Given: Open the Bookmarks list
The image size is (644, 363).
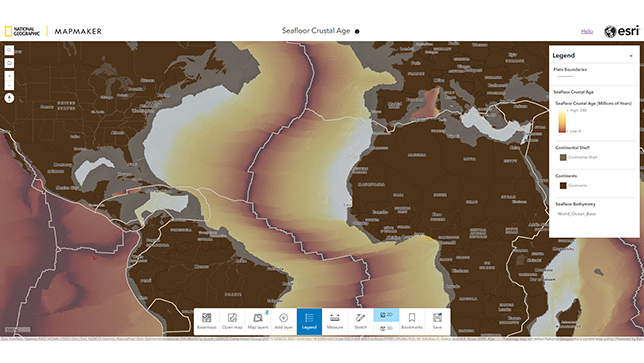Looking at the screenshot, I should (x=412, y=322).
